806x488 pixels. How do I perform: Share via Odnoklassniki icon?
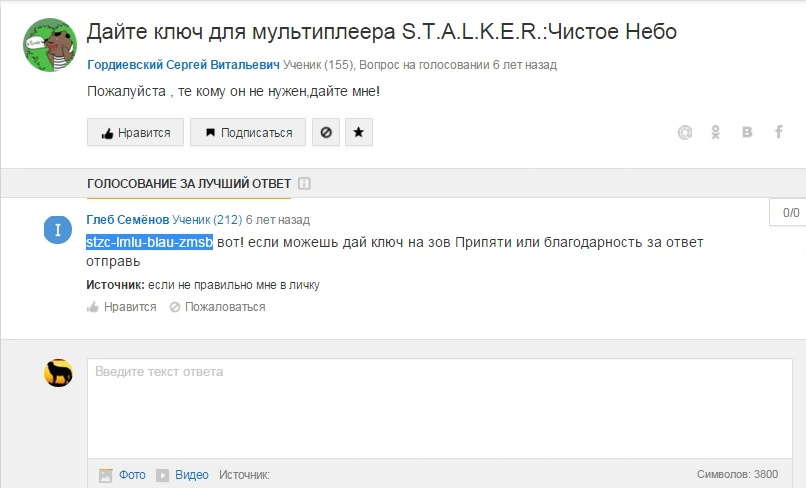[716, 133]
